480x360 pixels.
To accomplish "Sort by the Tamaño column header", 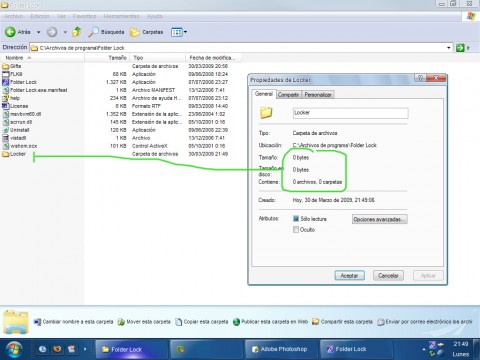I will 107,58.
